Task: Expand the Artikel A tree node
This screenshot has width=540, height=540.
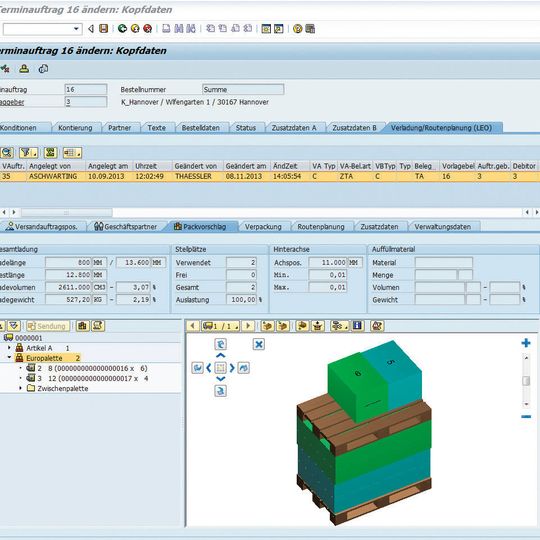Action: pyautogui.click(x=9, y=348)
